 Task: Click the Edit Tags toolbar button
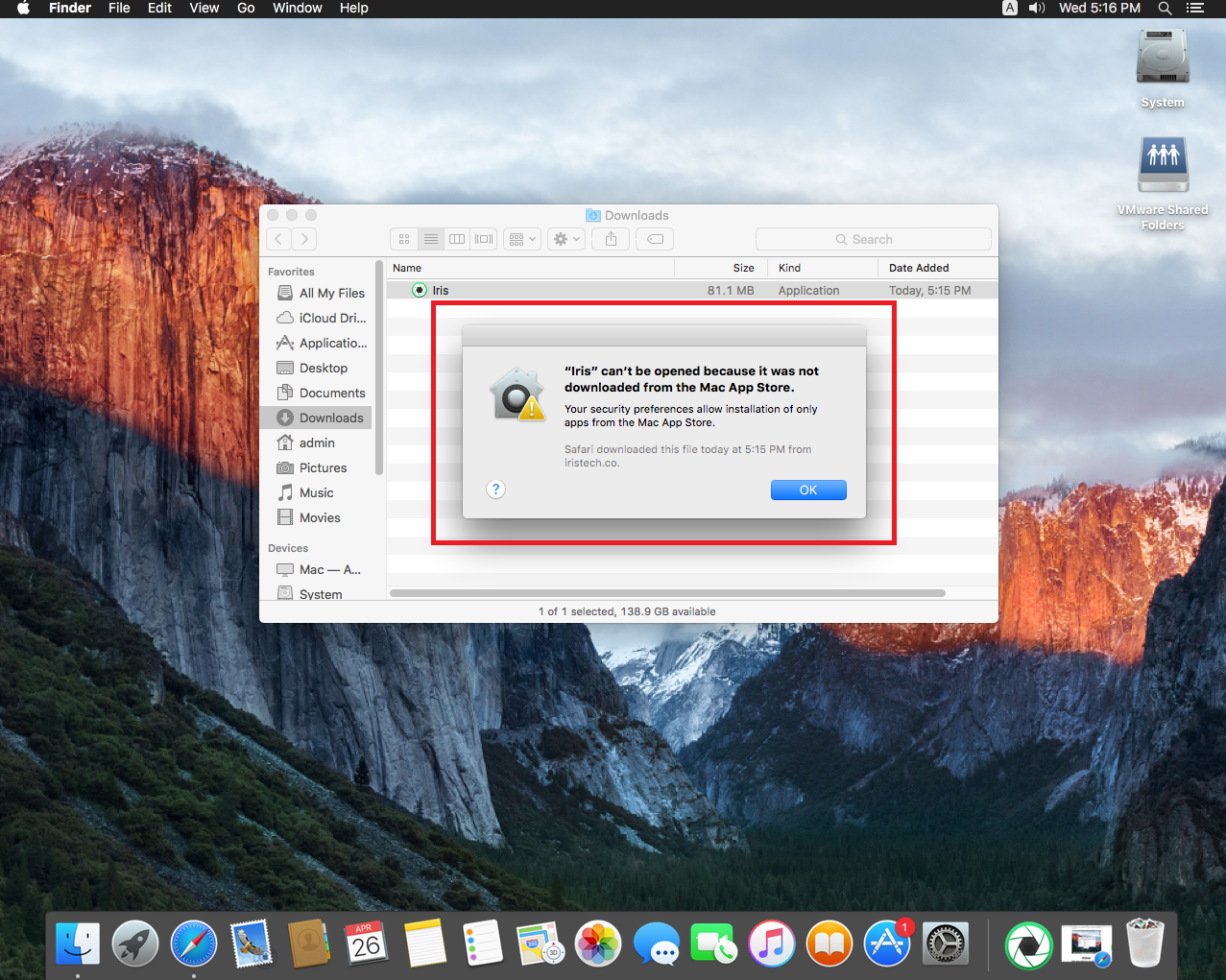(655, 239)
